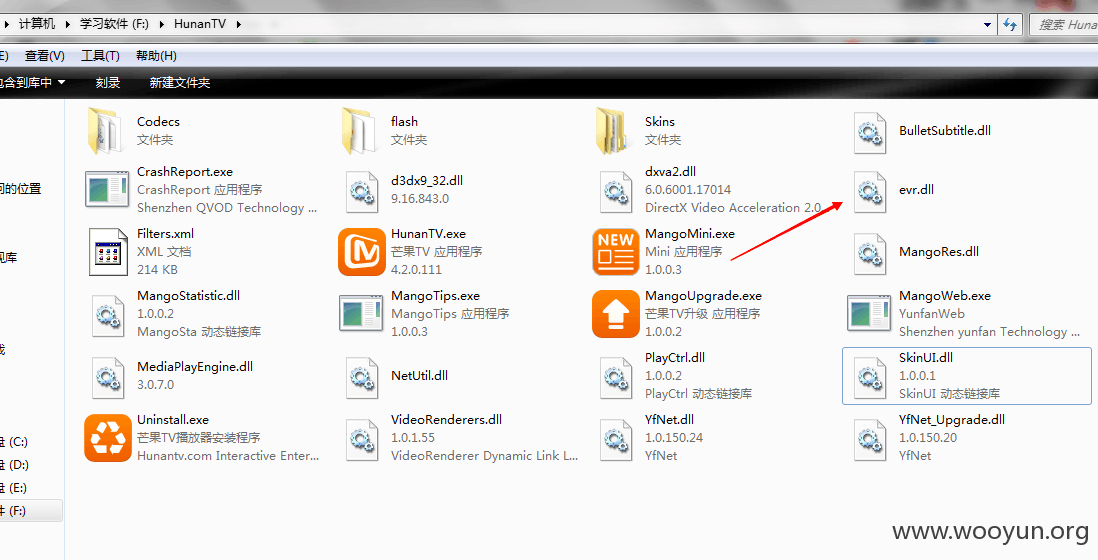Viewport: 1098px width, 560px height.
Task: Expand the arrow after HunanTV in breadcrumb
Action: (x=239, y=24)
